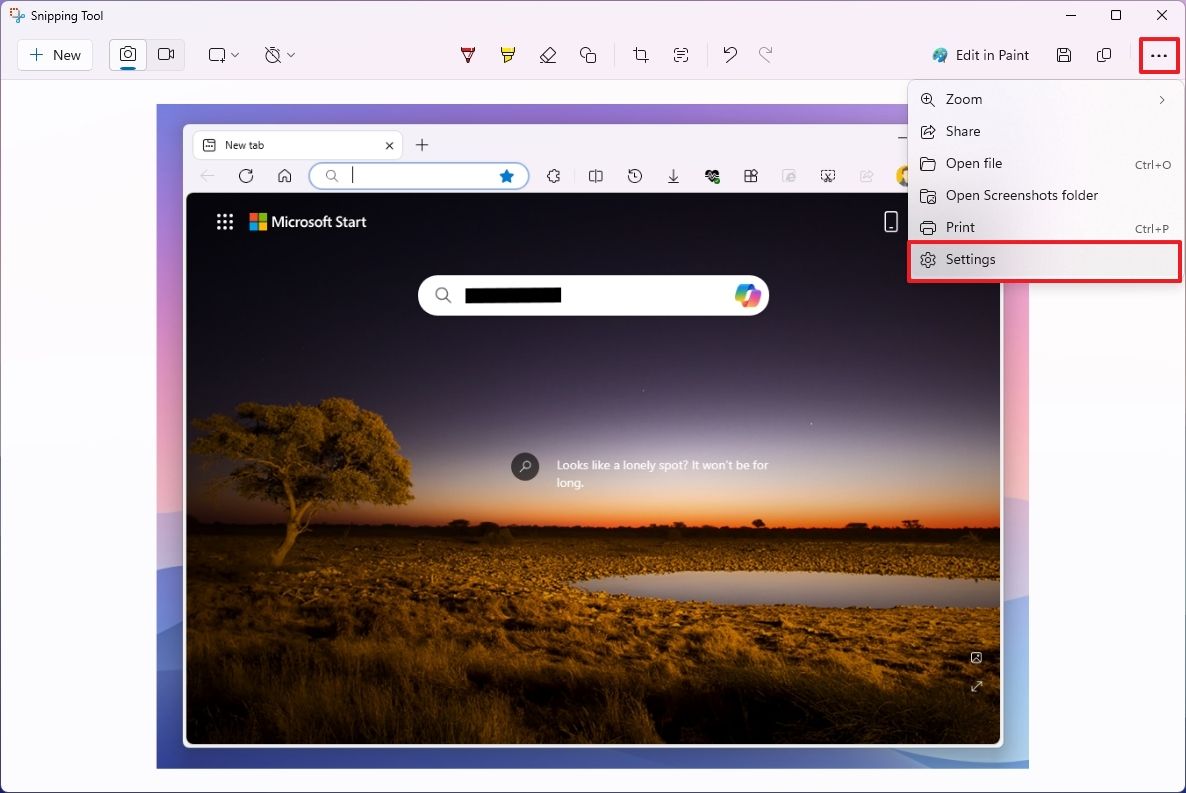1186x793 pixels.
Task: Save the snip
Action: [x=1063, y=55]
